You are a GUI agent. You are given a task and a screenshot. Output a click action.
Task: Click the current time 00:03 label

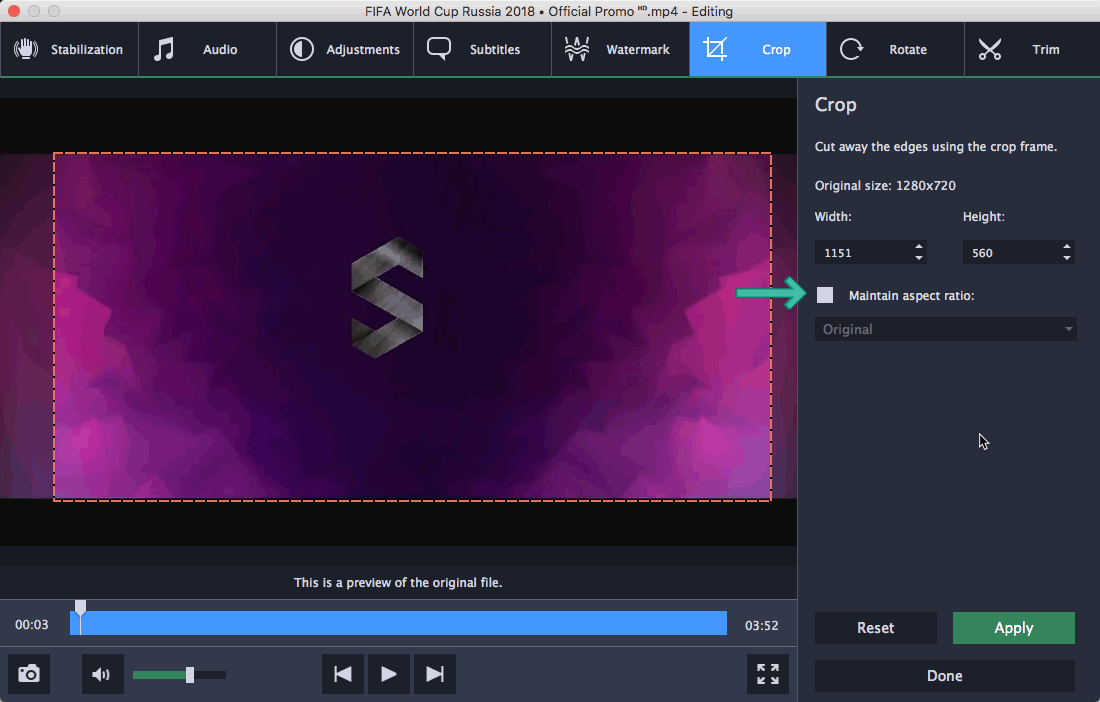pos(32,625)
